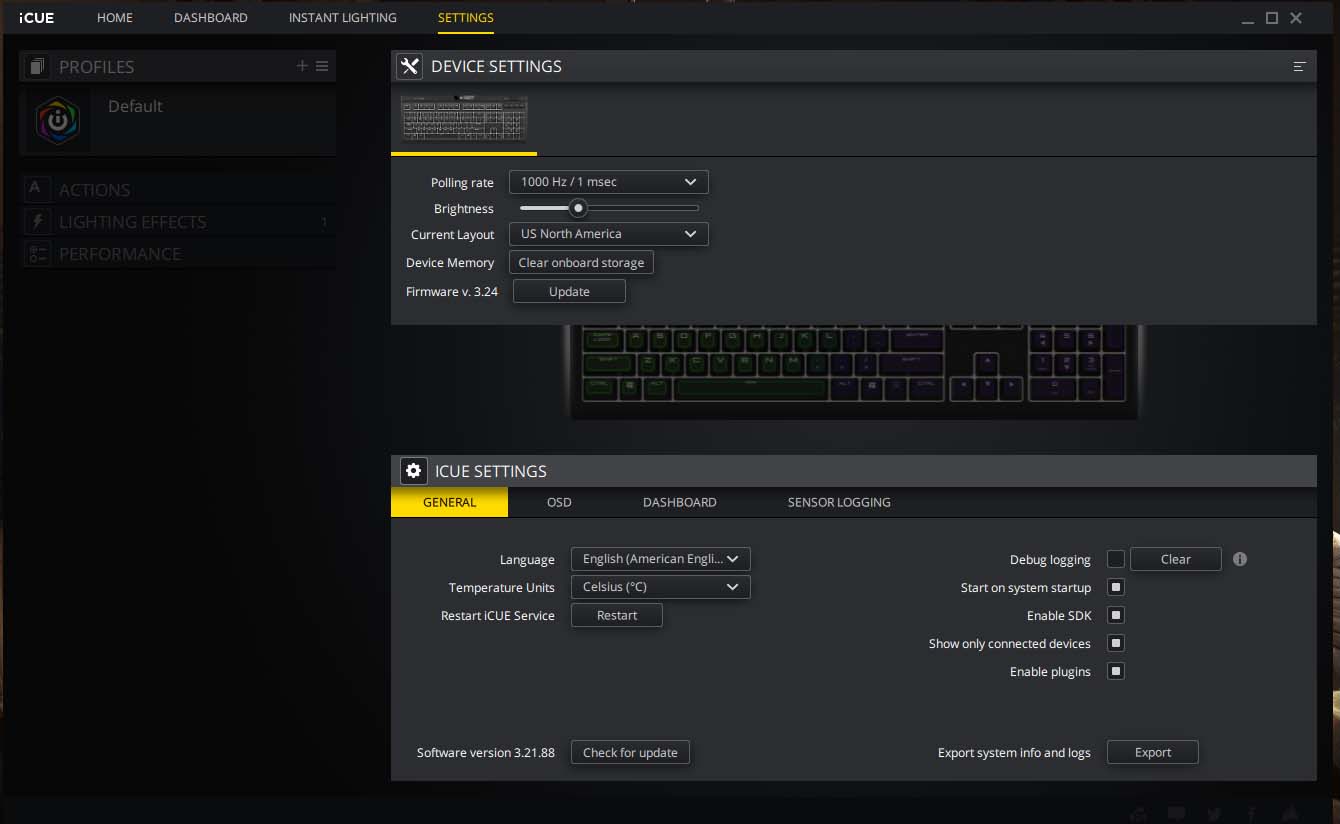Open the Profiles hamburger menu
The height and width of the screenshot is (824, 1340).
[x=322, y=66]
